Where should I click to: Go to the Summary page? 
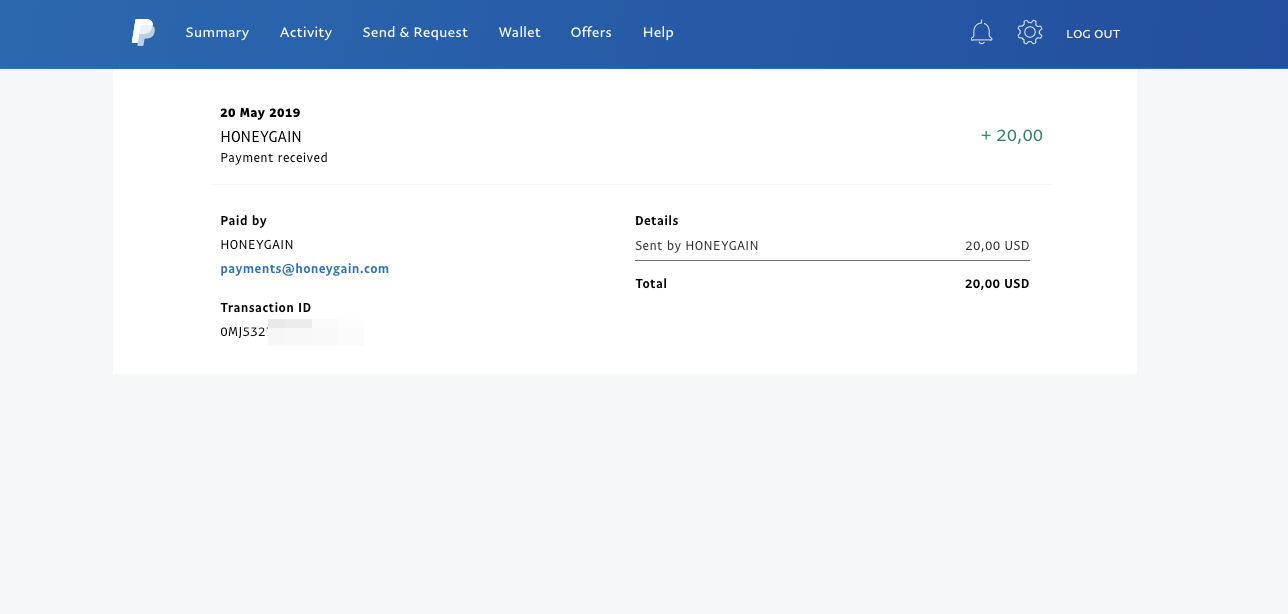[217, 33]
